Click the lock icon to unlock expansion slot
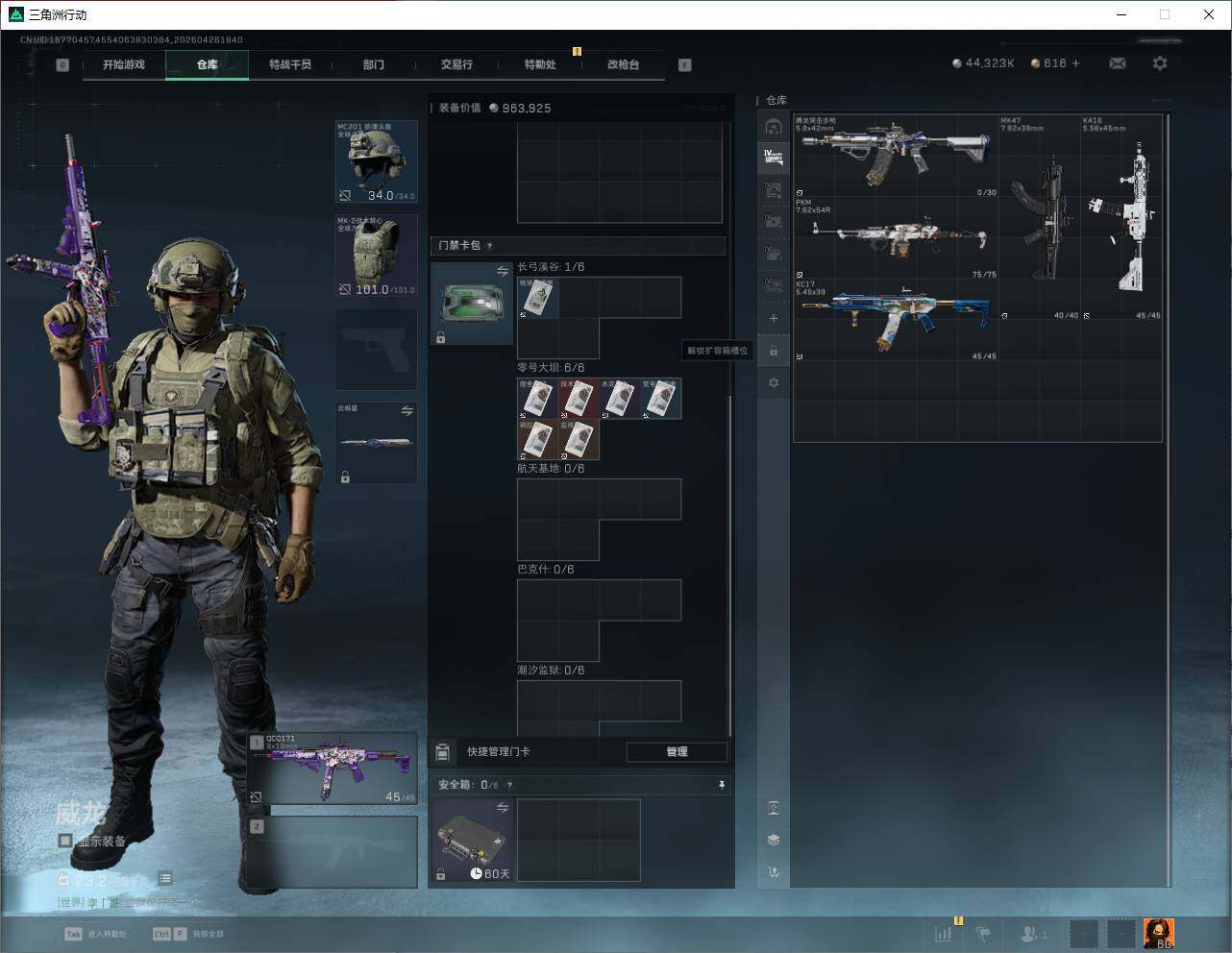The height and width of the screenshot is (953, 1232). coord(774,351)
